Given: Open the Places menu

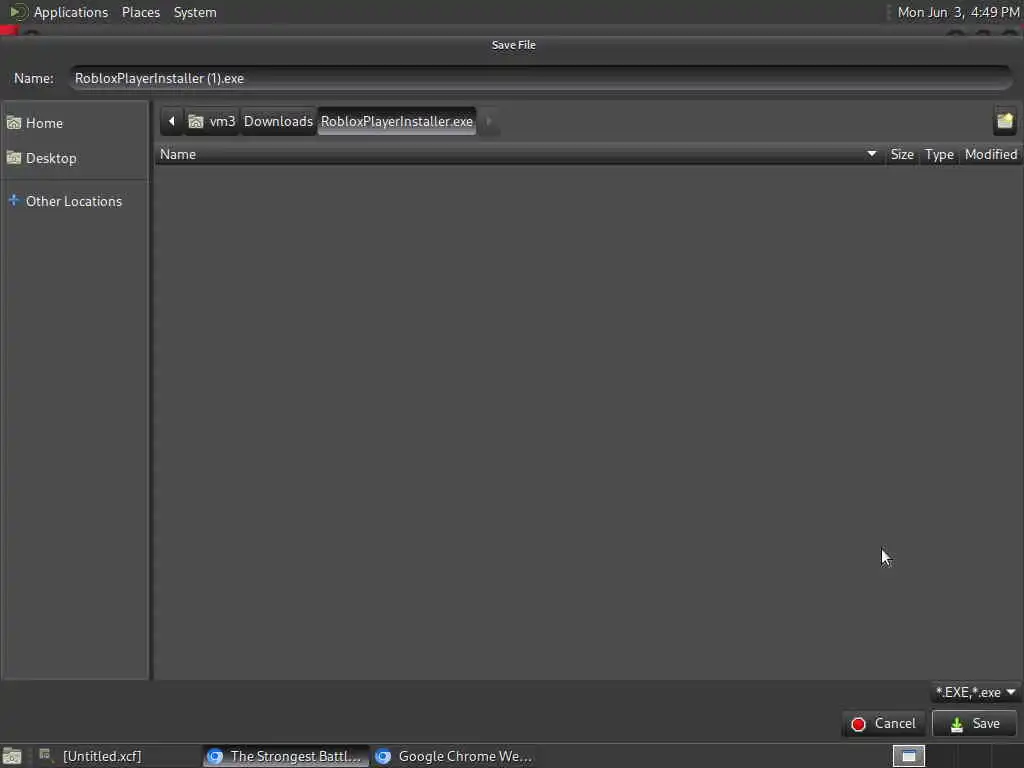Looking at the screenshot, I should 141,12.
